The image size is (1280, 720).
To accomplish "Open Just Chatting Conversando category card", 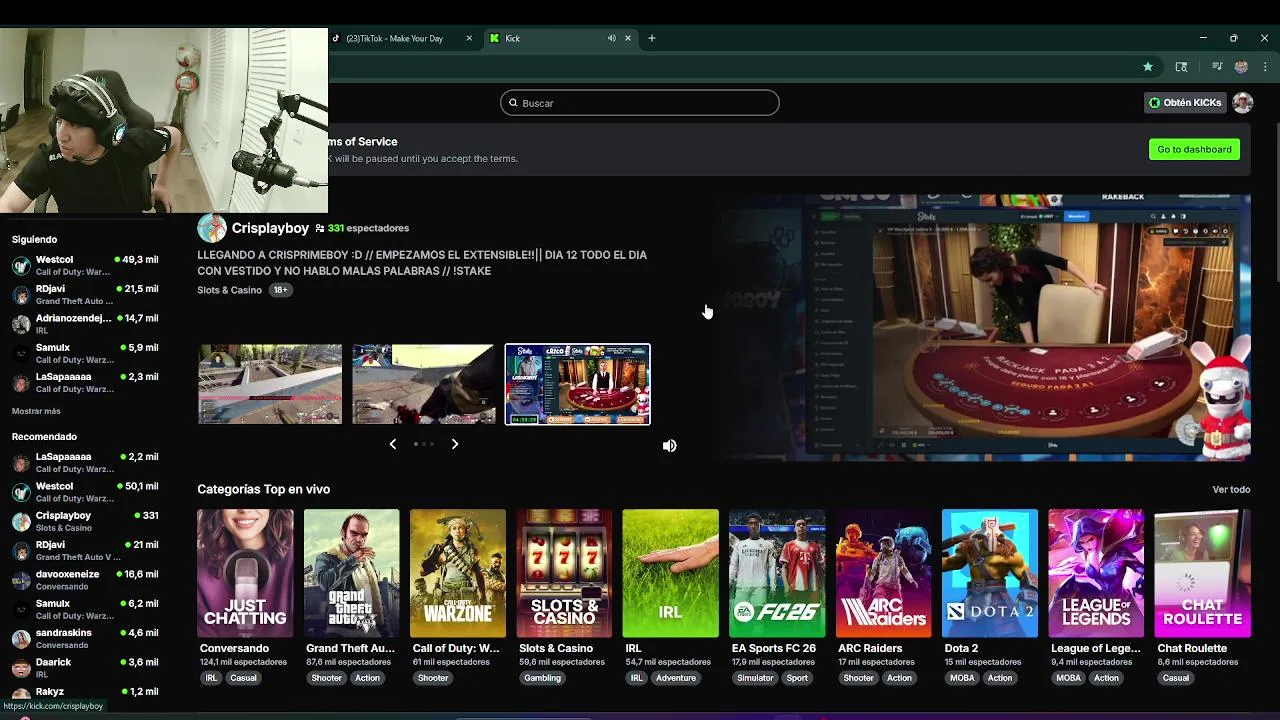I will coord(245,573).
